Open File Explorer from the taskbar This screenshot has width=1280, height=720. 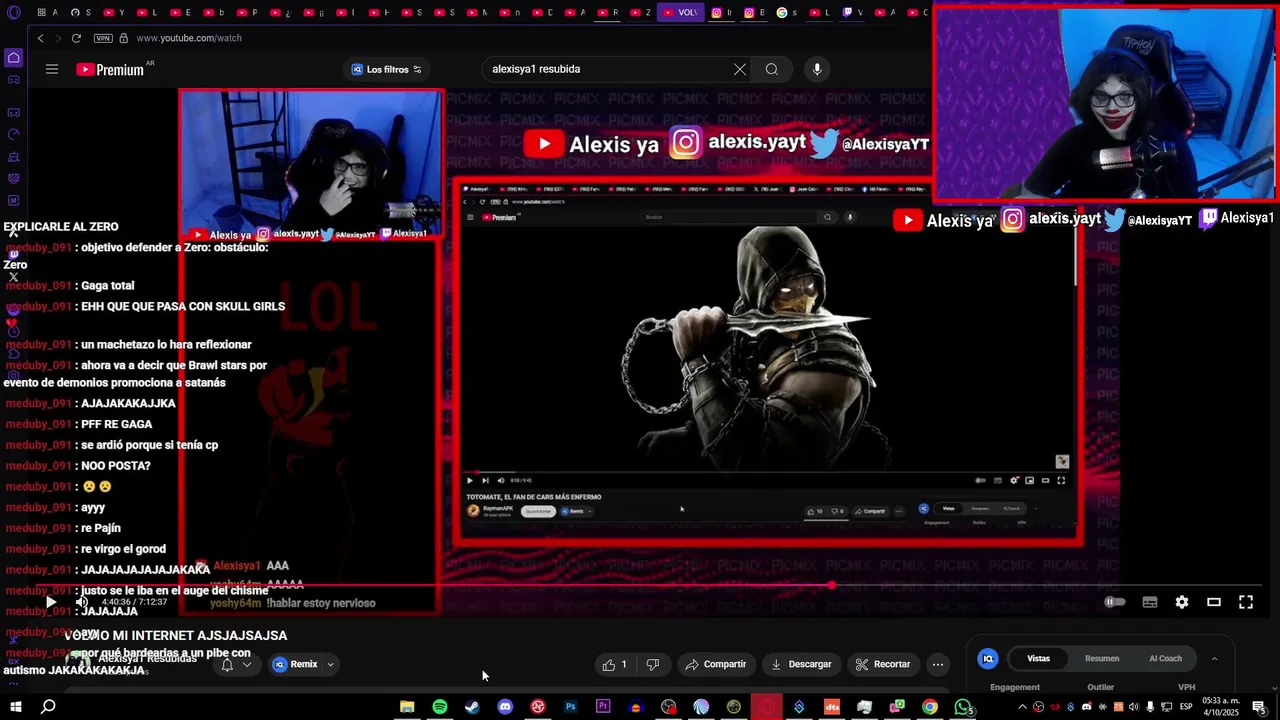tap(407, 707)
